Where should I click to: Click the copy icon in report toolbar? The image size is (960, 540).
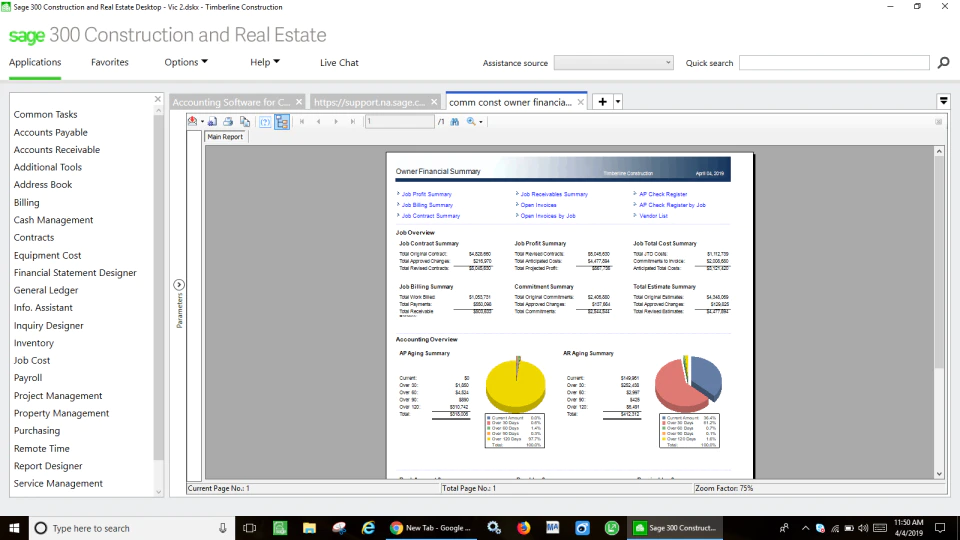245,122
